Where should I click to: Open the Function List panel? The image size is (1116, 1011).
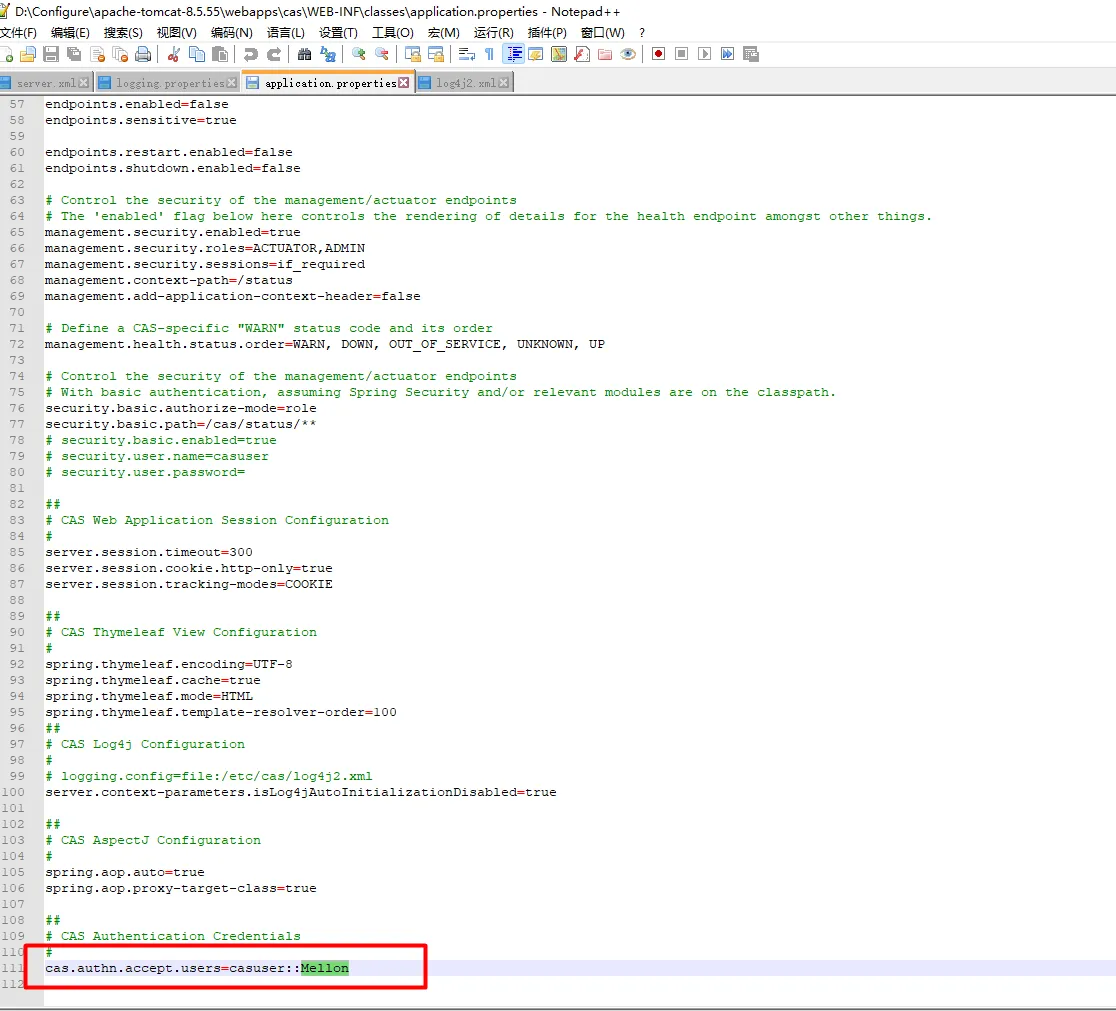582,54
